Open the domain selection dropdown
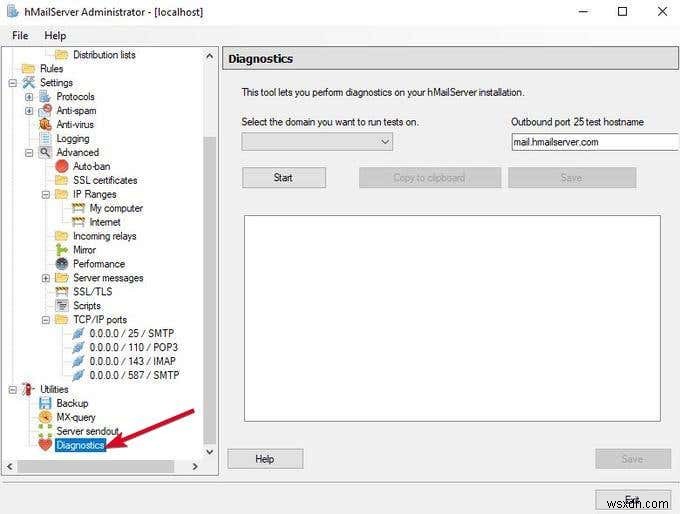Viewport: 680px width, 514px height. [x=317, y=142]
